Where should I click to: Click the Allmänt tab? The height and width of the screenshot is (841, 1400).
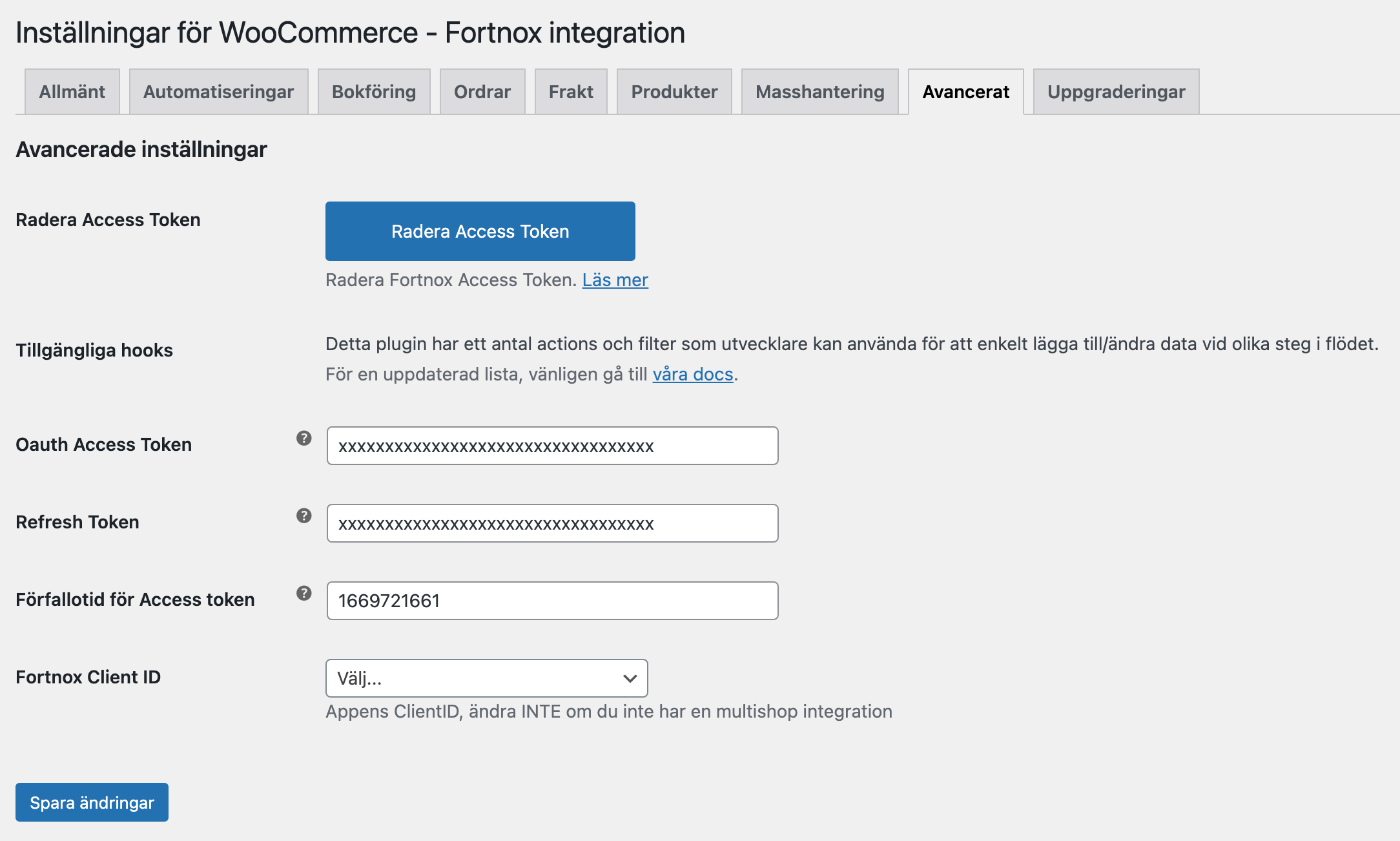[x=71, y=91]
